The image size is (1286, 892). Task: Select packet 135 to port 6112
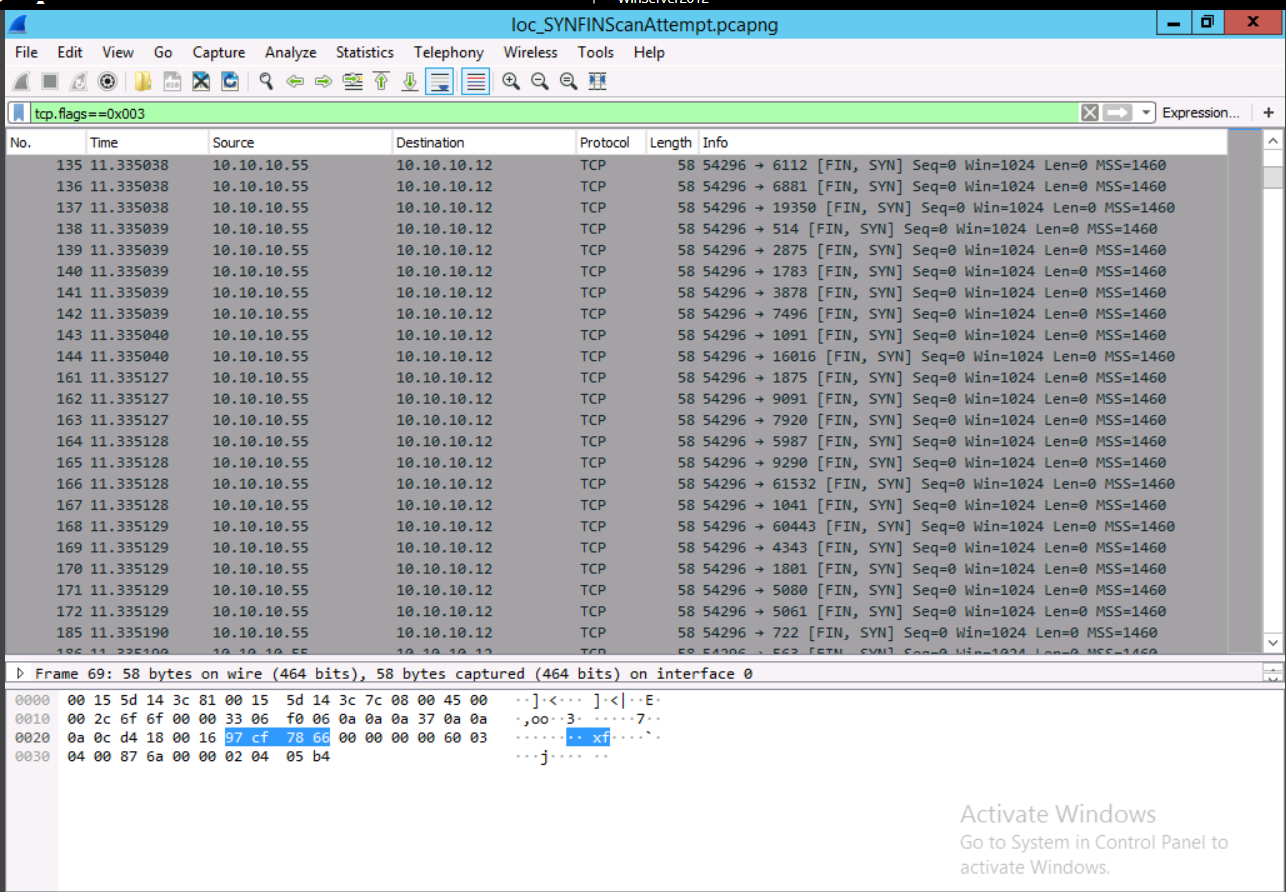616,165
